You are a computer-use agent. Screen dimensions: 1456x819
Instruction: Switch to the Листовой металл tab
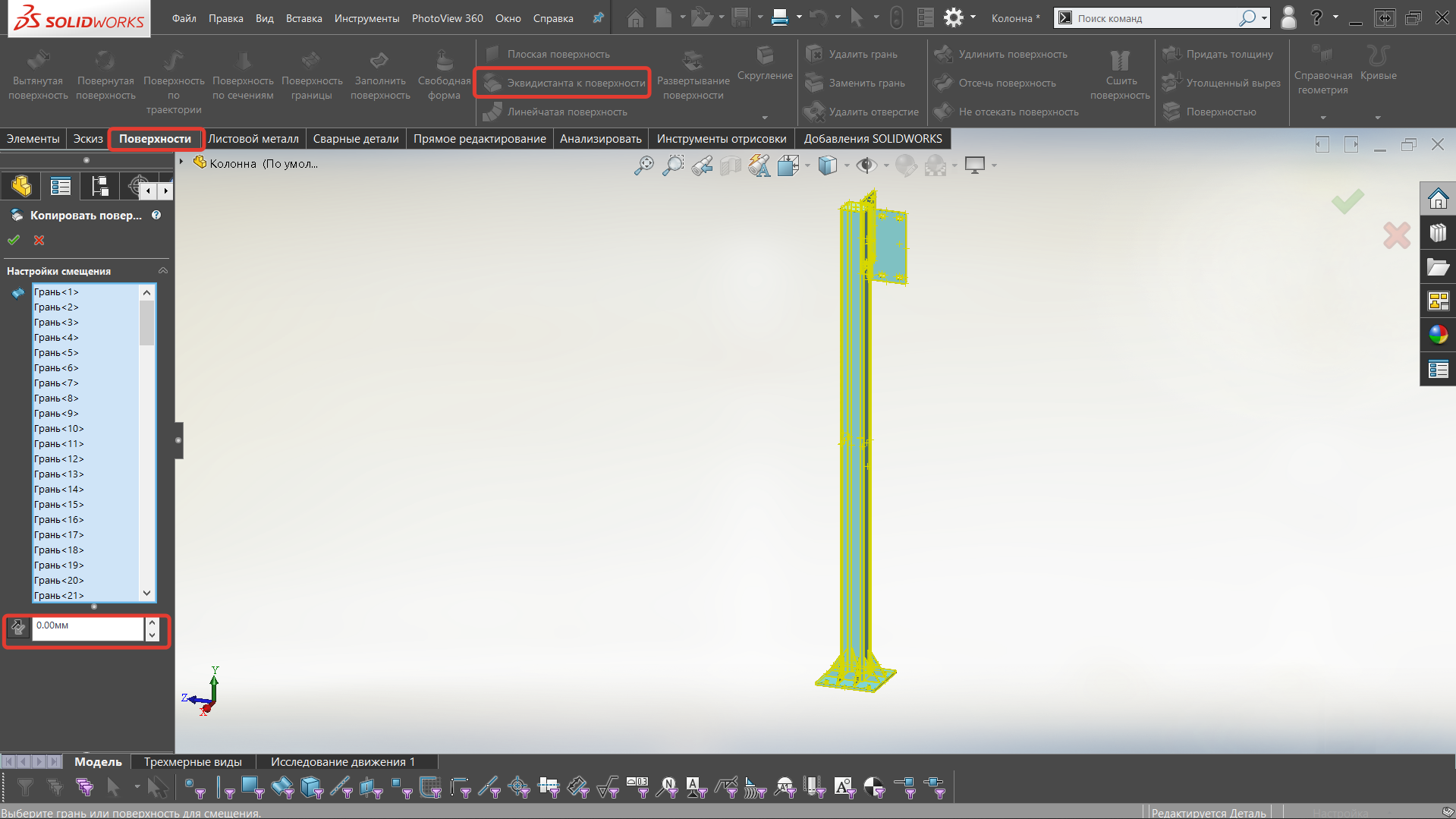pyautogui.click(x=253, y=139)
